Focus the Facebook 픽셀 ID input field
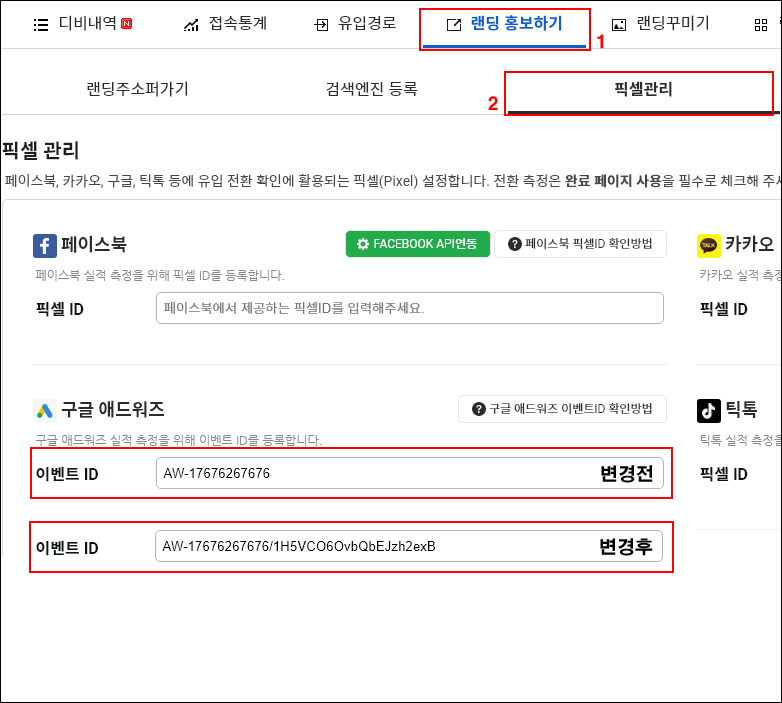 pyautogui.click(x=409, y=308)
